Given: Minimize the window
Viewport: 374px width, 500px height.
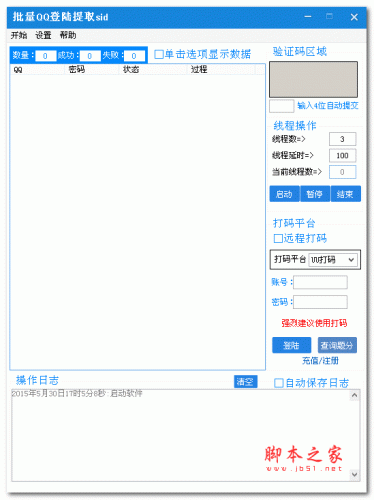Looking at the screenshot, I should (x=308, y=17).
